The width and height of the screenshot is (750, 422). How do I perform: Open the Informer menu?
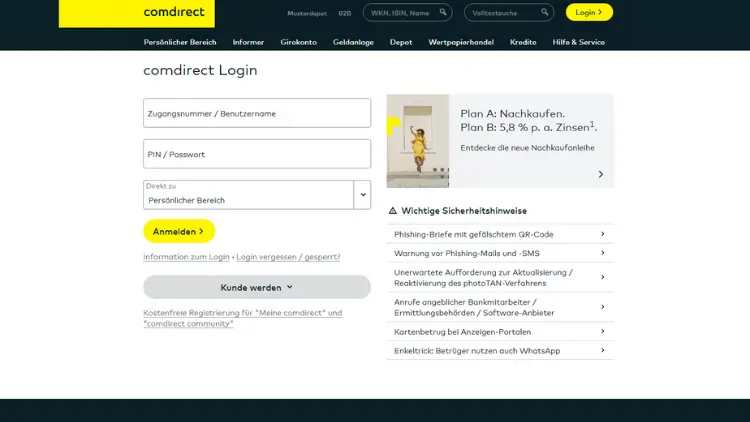[x=248, y=42]
